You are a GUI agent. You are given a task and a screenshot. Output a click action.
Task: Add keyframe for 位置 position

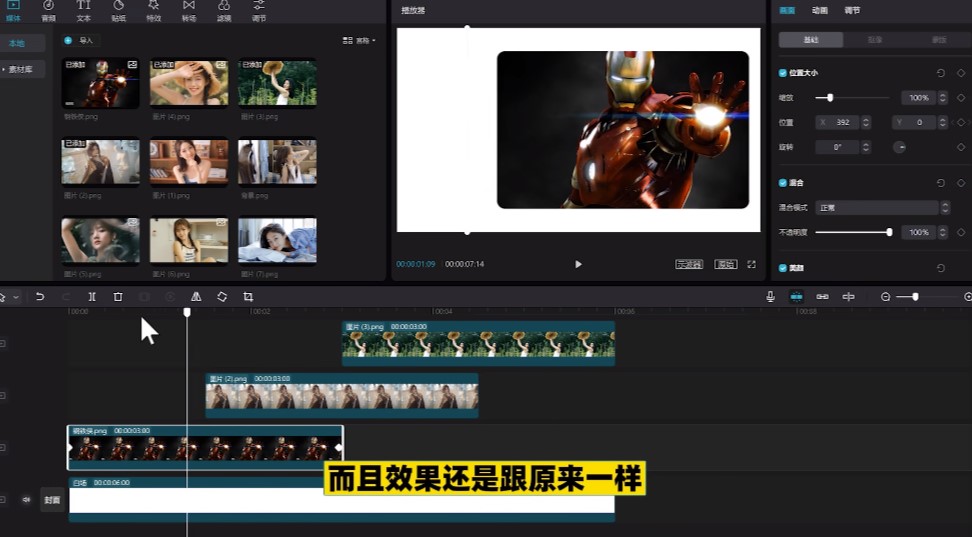point(961,123)
